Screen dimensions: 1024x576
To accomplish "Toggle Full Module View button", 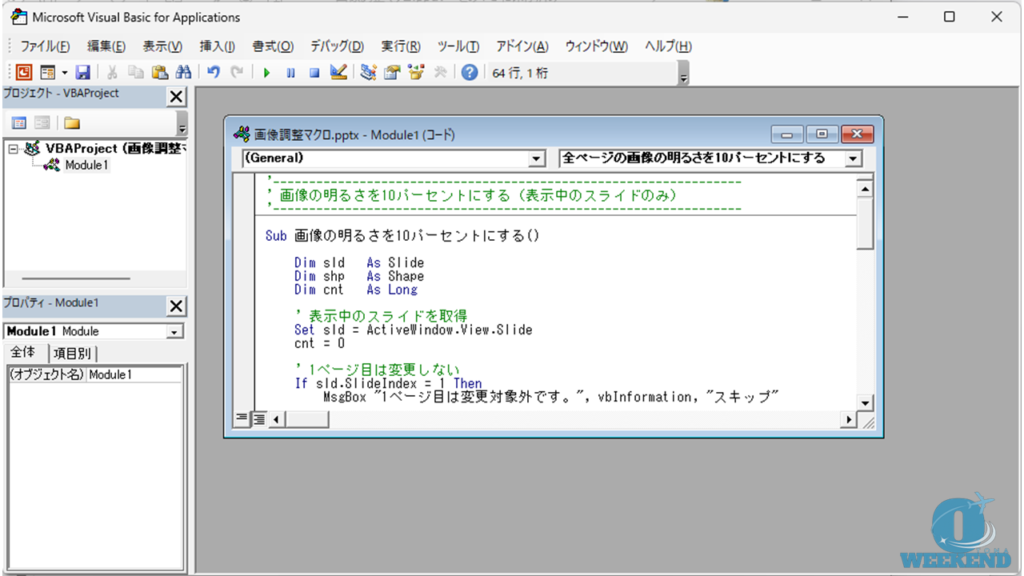I will [259, 419].
